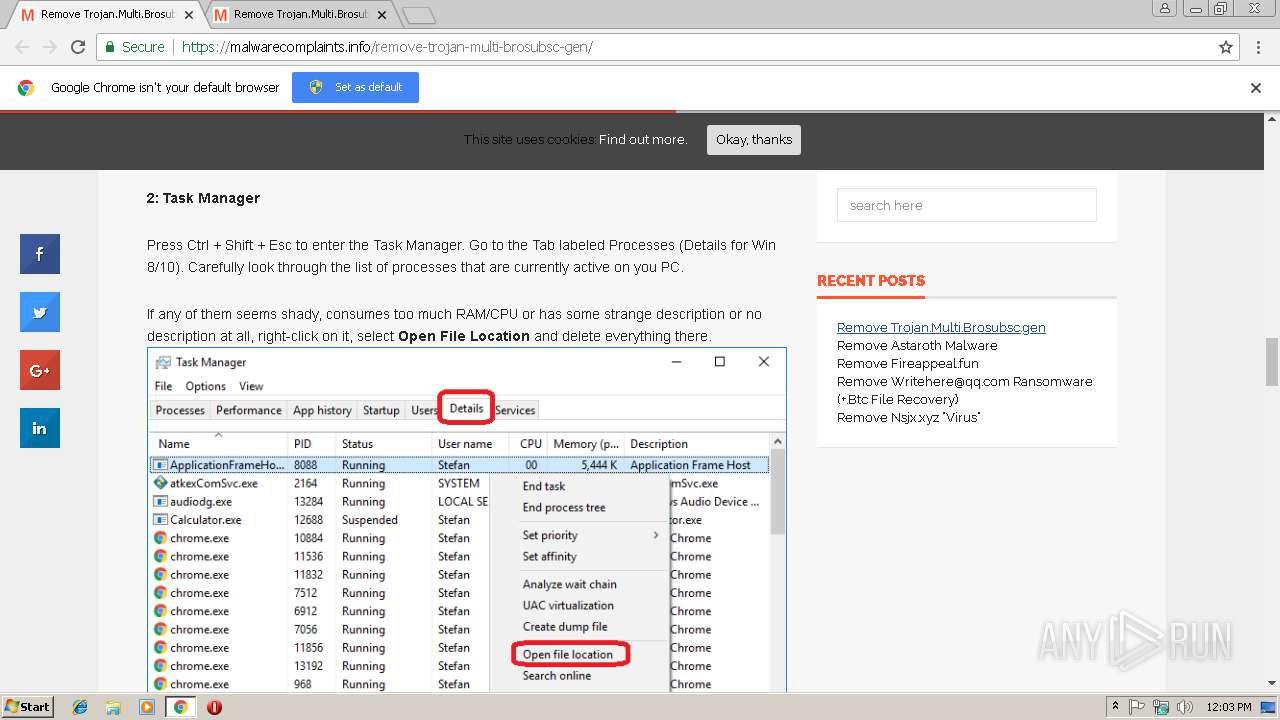Viewport: 1280px width, 720px height.
Task: Open the network icon in the tray
Action: (1161, 707)
